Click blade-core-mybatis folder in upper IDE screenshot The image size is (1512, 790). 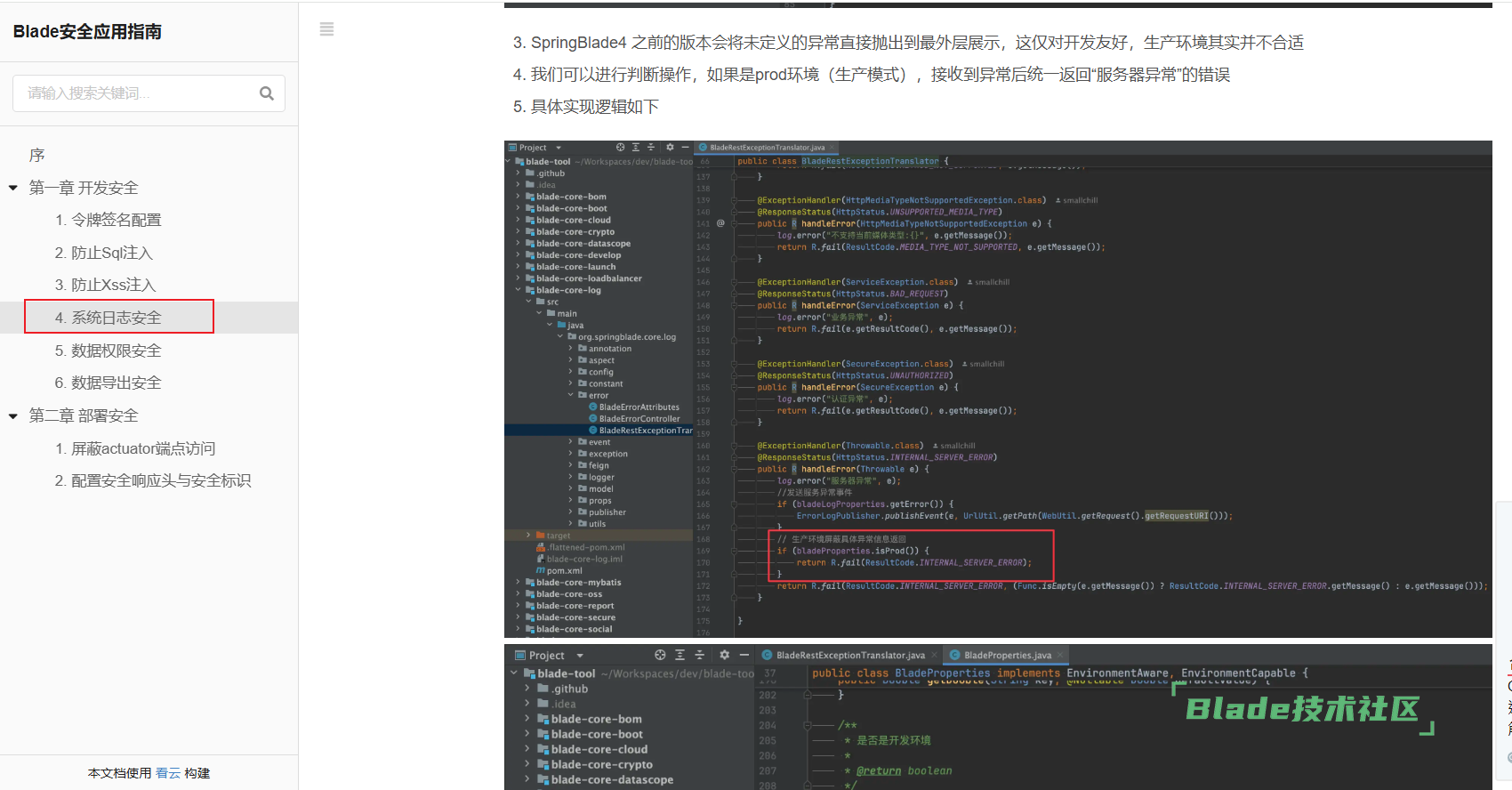pos(578,583)
